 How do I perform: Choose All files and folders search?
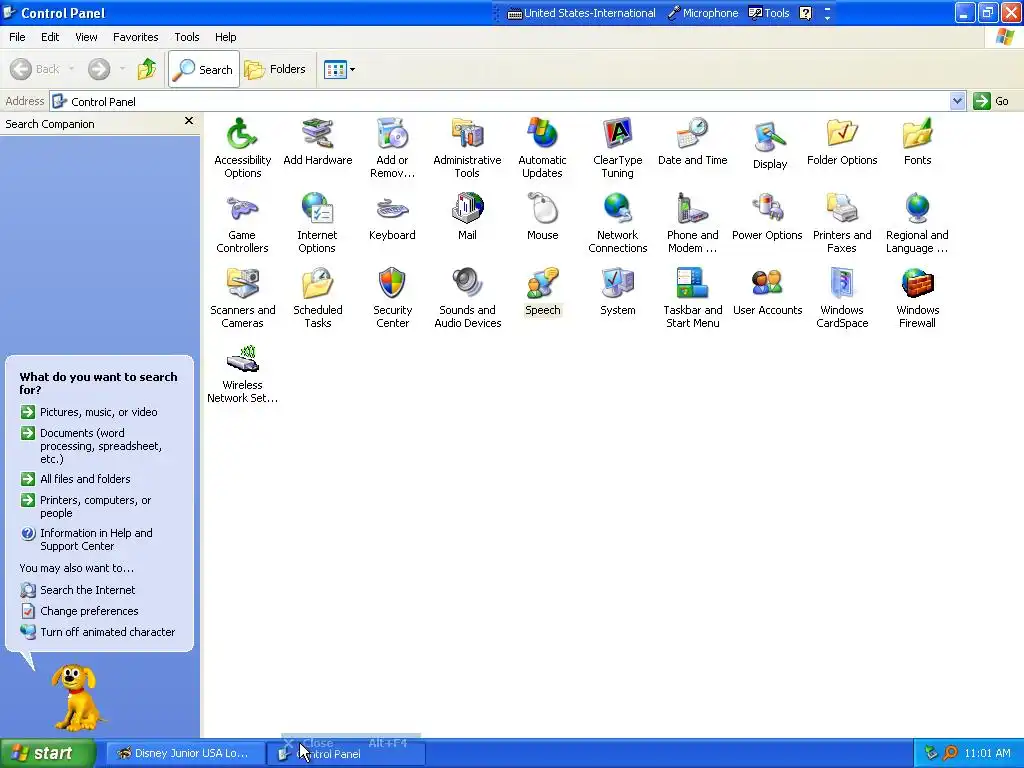(x=75, y=479)
